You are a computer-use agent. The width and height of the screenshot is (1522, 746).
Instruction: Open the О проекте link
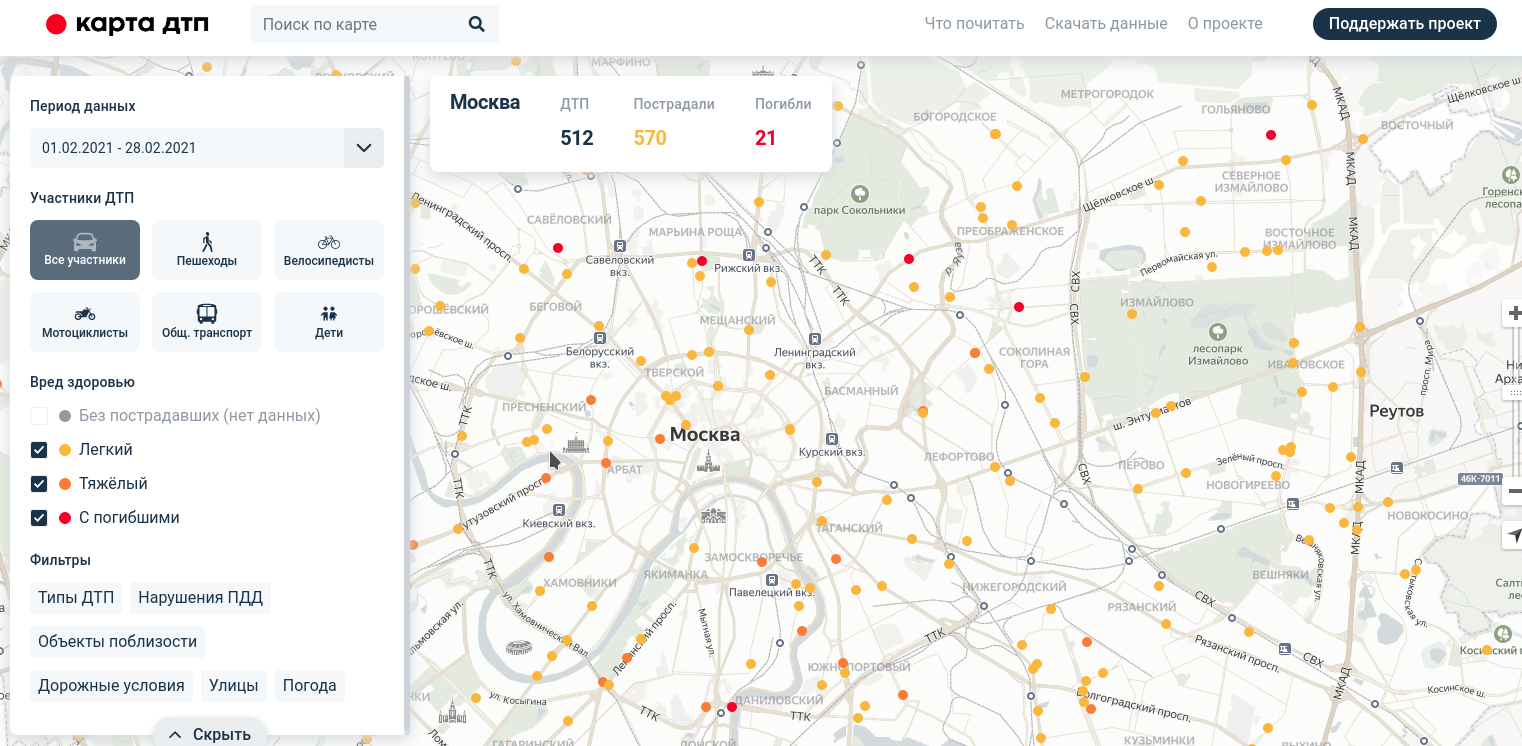tap(1225, 24)
